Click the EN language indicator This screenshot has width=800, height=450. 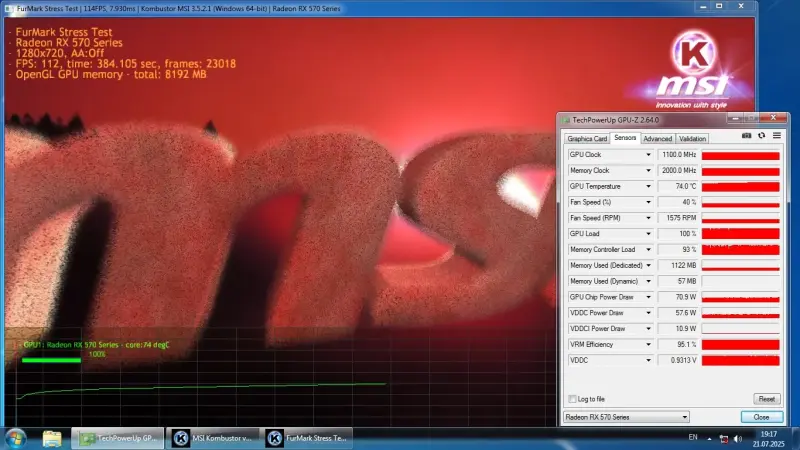(693, 437)
